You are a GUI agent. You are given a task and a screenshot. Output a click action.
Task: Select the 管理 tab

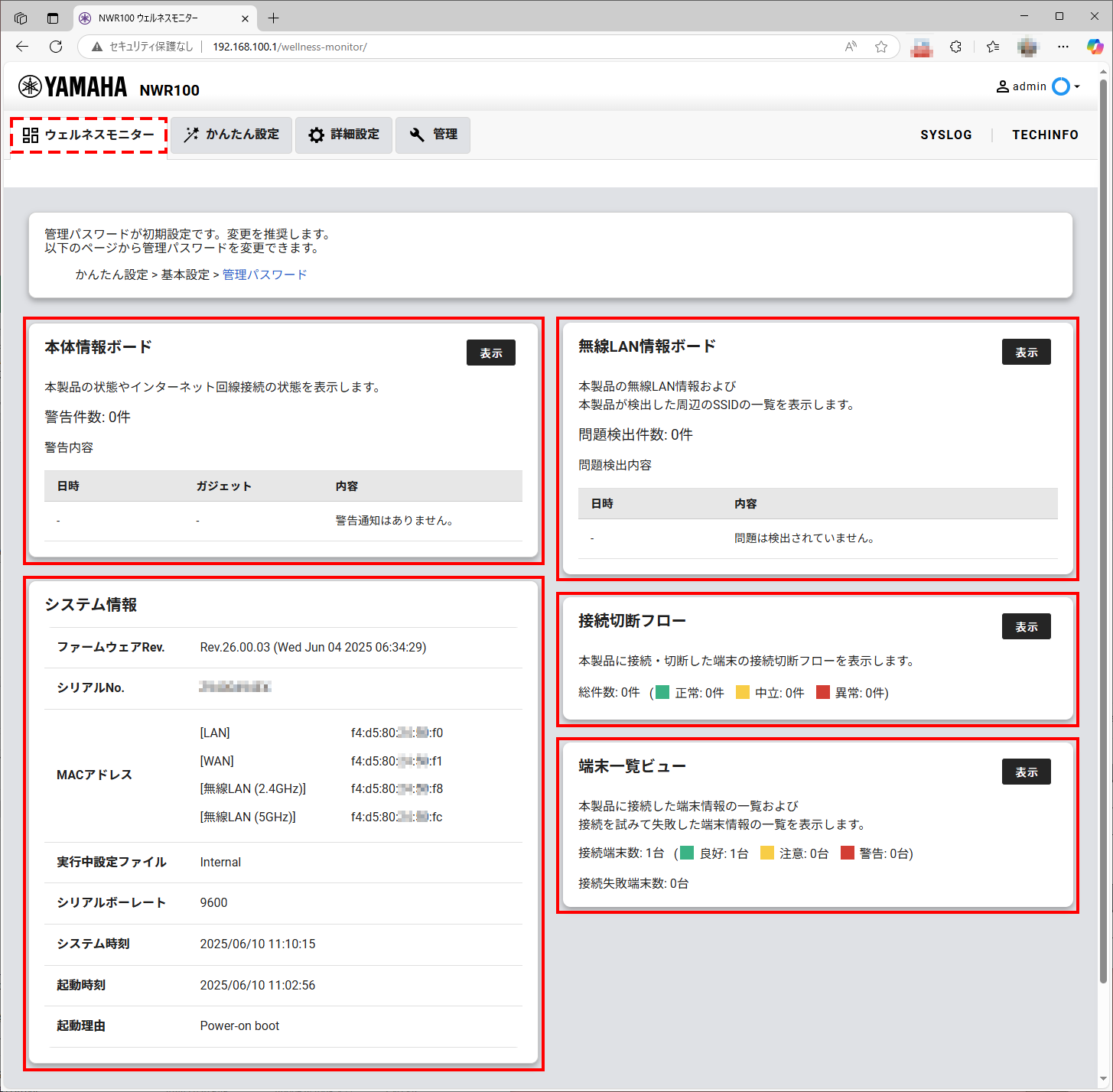pos(433,135)
